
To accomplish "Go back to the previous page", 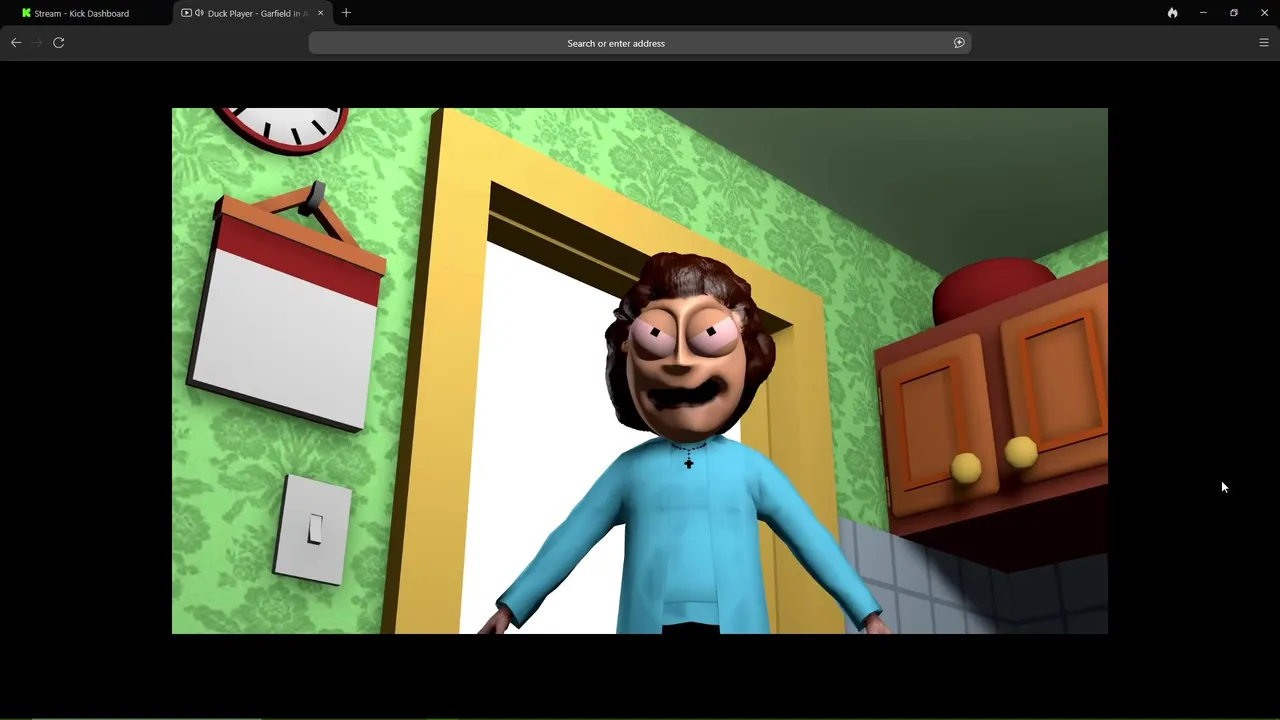I will tap(16, 42).
